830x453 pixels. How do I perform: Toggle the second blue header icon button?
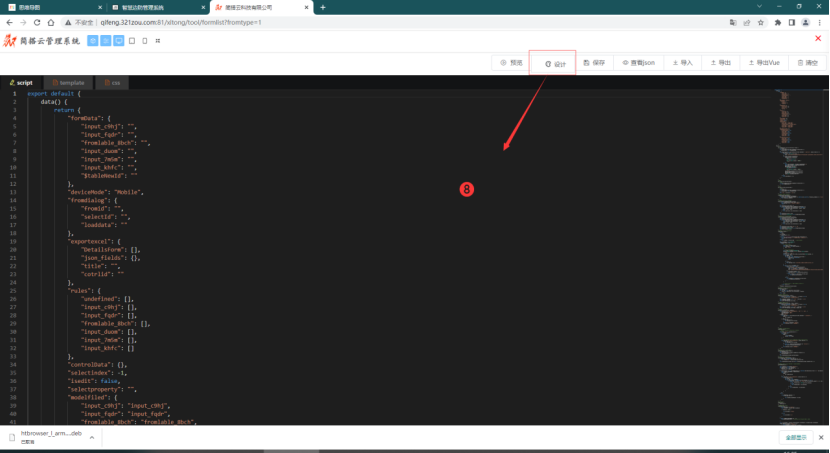(x=106, y=41)
